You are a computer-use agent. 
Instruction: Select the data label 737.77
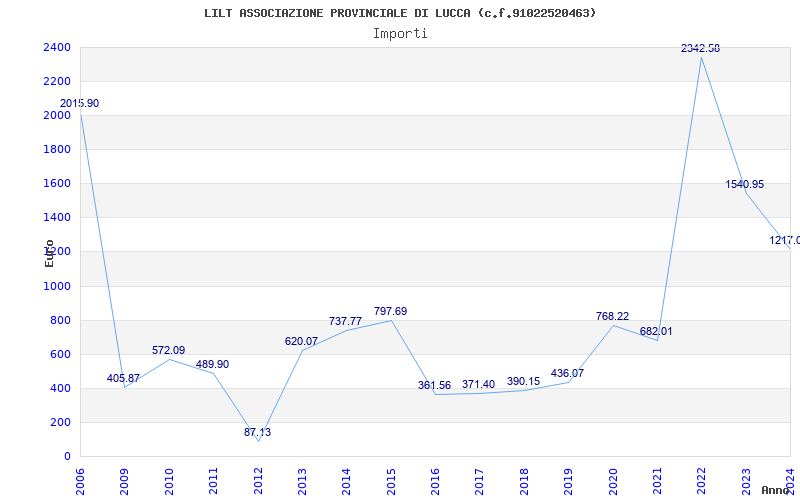[x=345, y=321]
